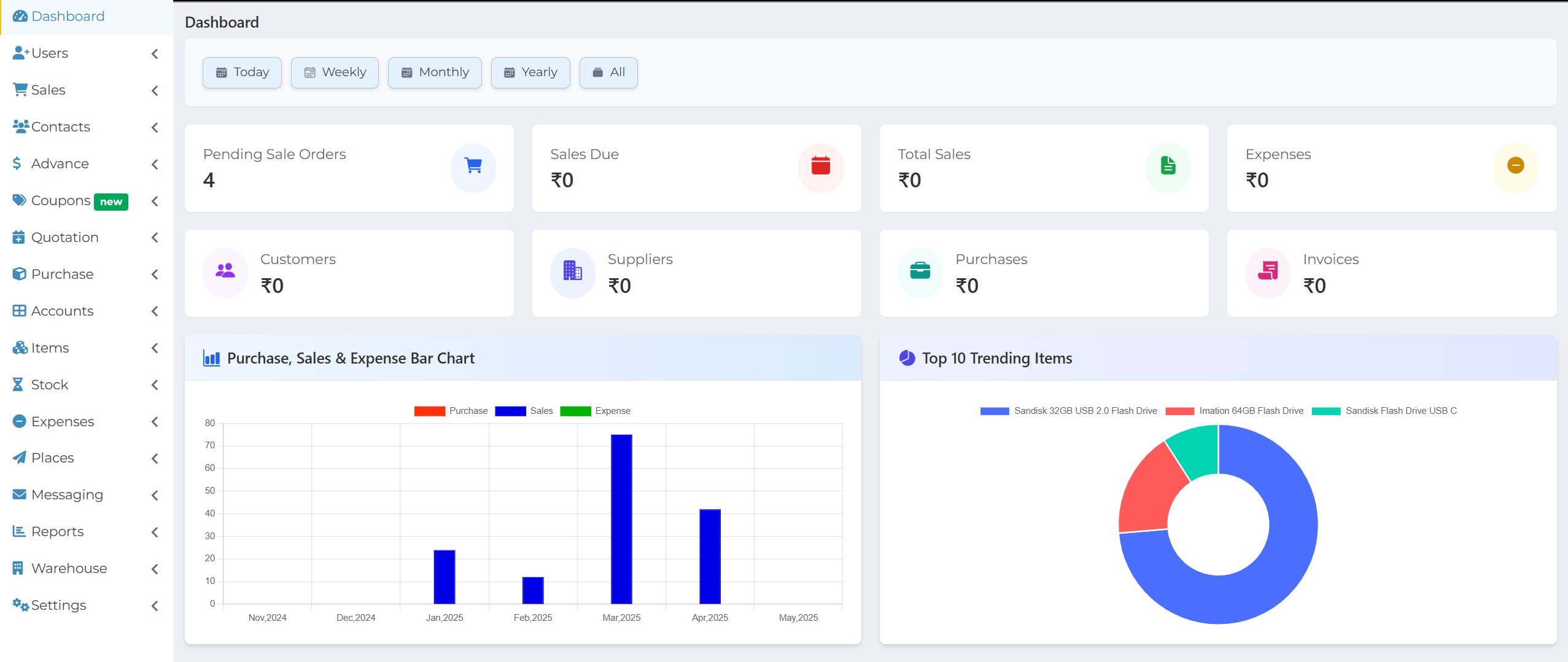Select the Warehouse building icon

coord(19,568)
